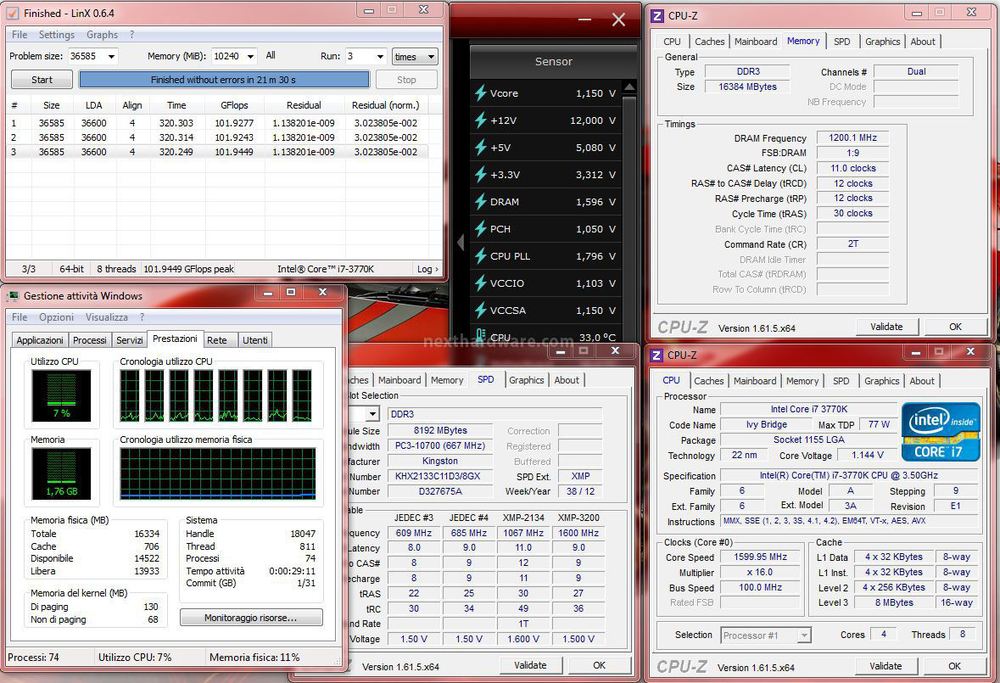This screenshot has height=683, width=1000.
Task: Click the Memoria 1,76 GB gauge
Action: click(61, 473)
